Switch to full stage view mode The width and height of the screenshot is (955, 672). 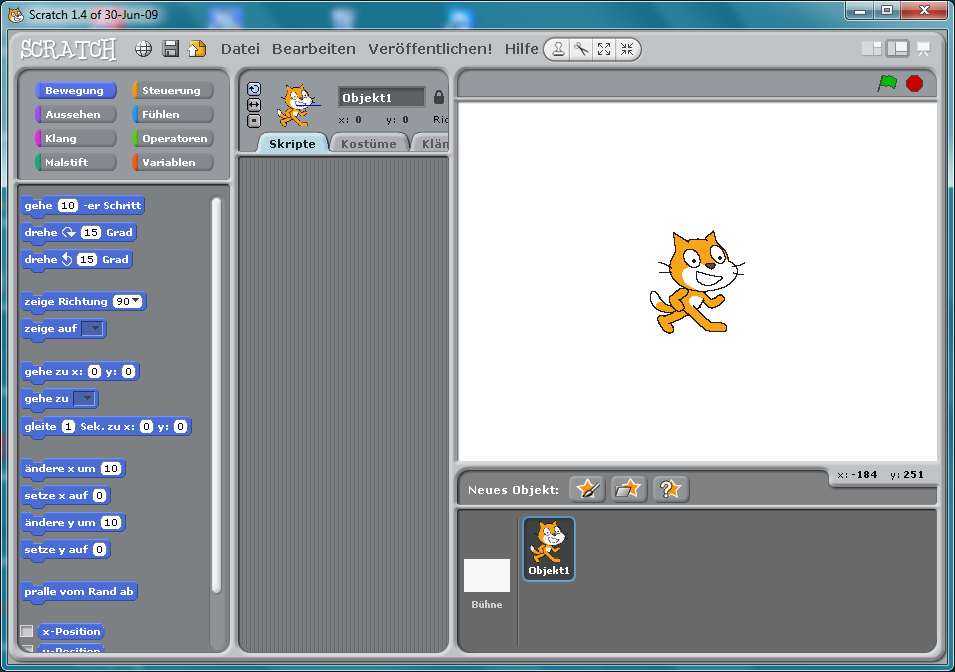click(x=897, y=49)
